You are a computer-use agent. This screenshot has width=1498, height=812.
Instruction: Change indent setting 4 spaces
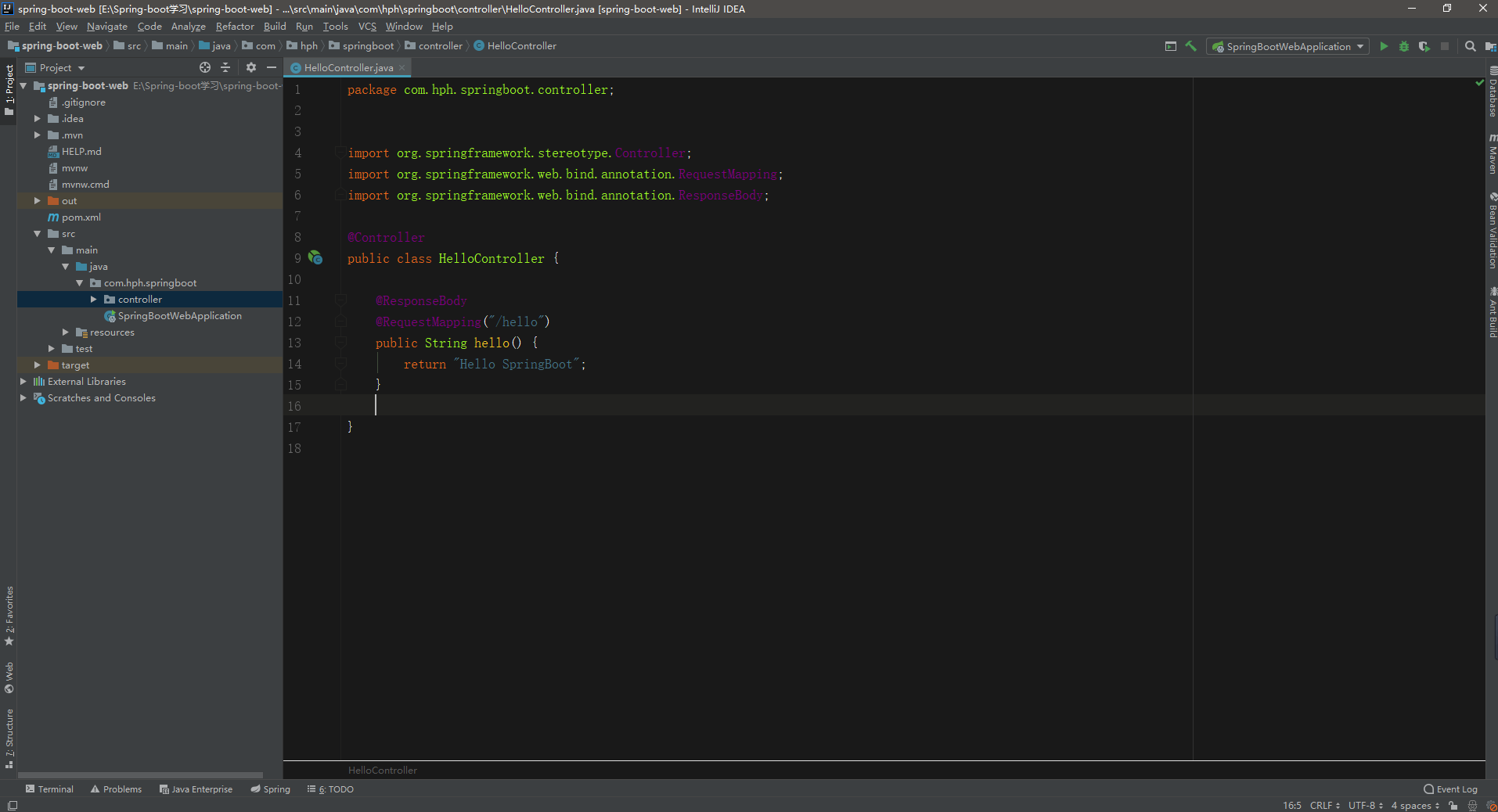point(1414,805)
